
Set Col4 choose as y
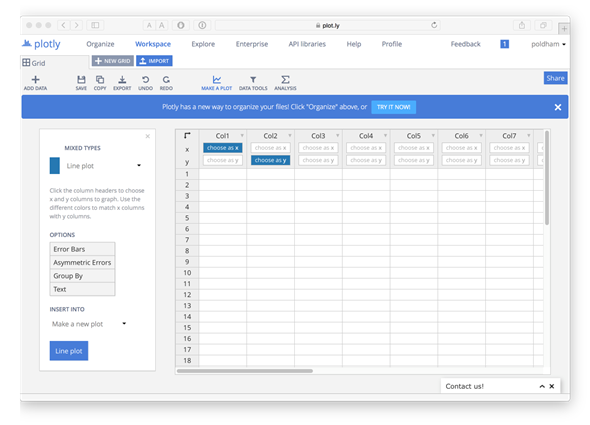[366, 160]
